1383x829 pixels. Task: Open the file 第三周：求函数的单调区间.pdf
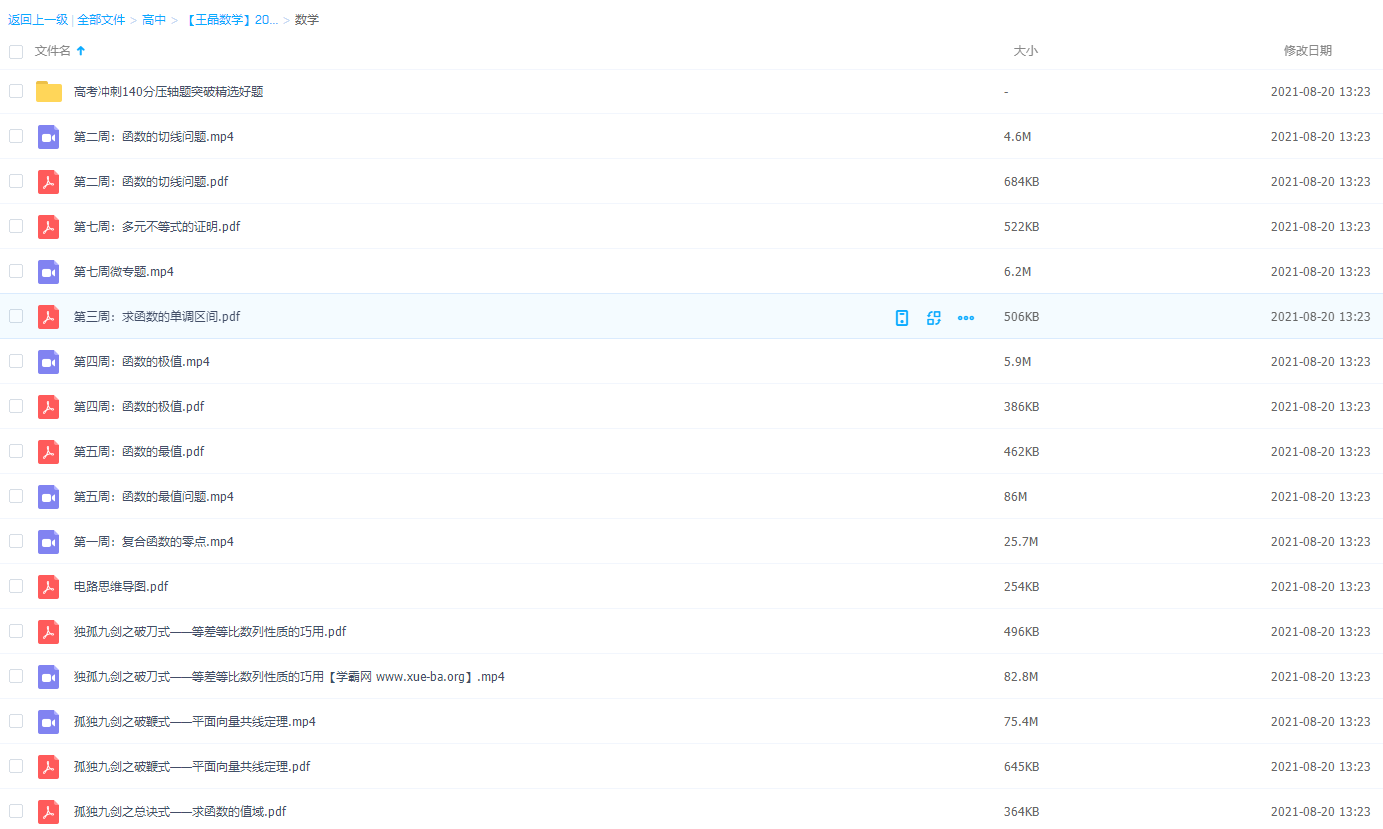pyautogui.click(x=157, y=317)
